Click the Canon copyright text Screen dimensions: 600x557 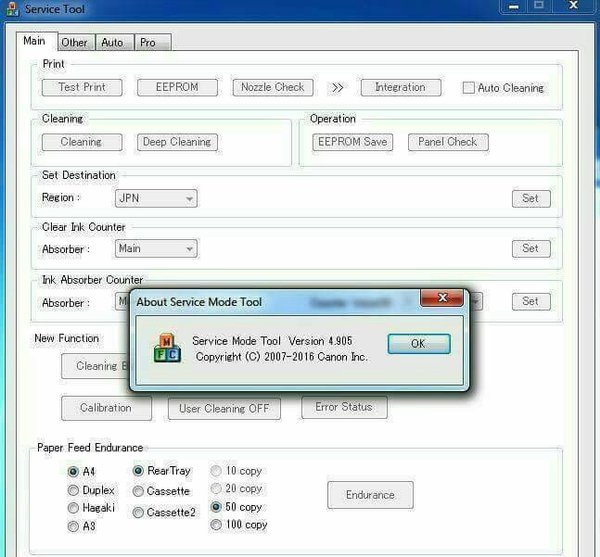pos(282,357)
